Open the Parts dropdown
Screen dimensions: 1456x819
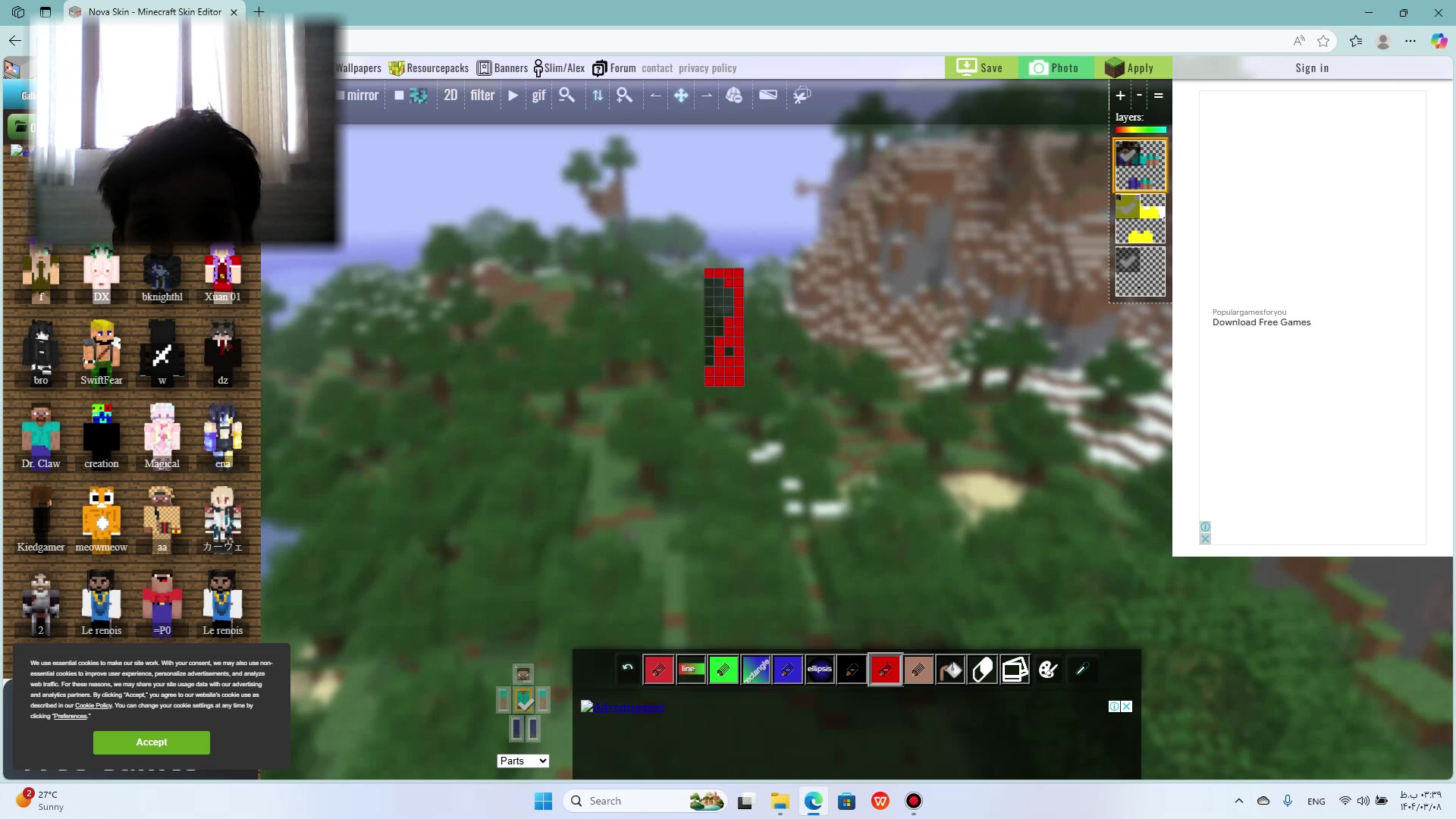[x=522, y=761]
